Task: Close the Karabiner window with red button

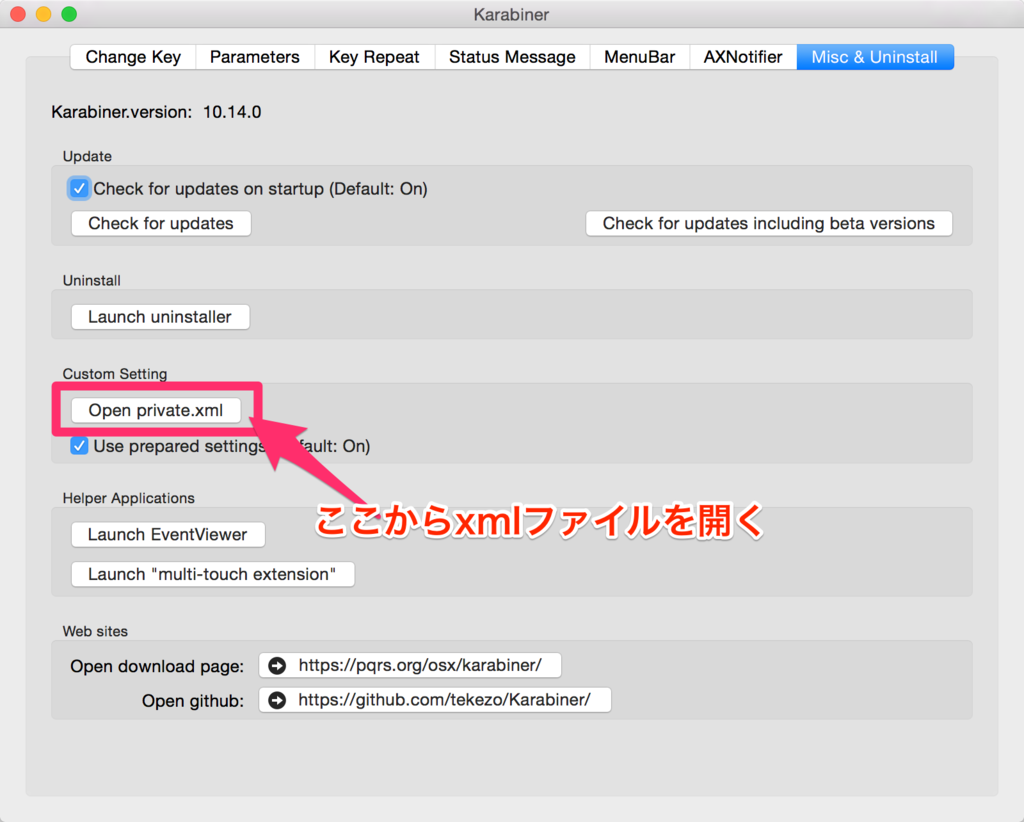Action: [18, 14]
